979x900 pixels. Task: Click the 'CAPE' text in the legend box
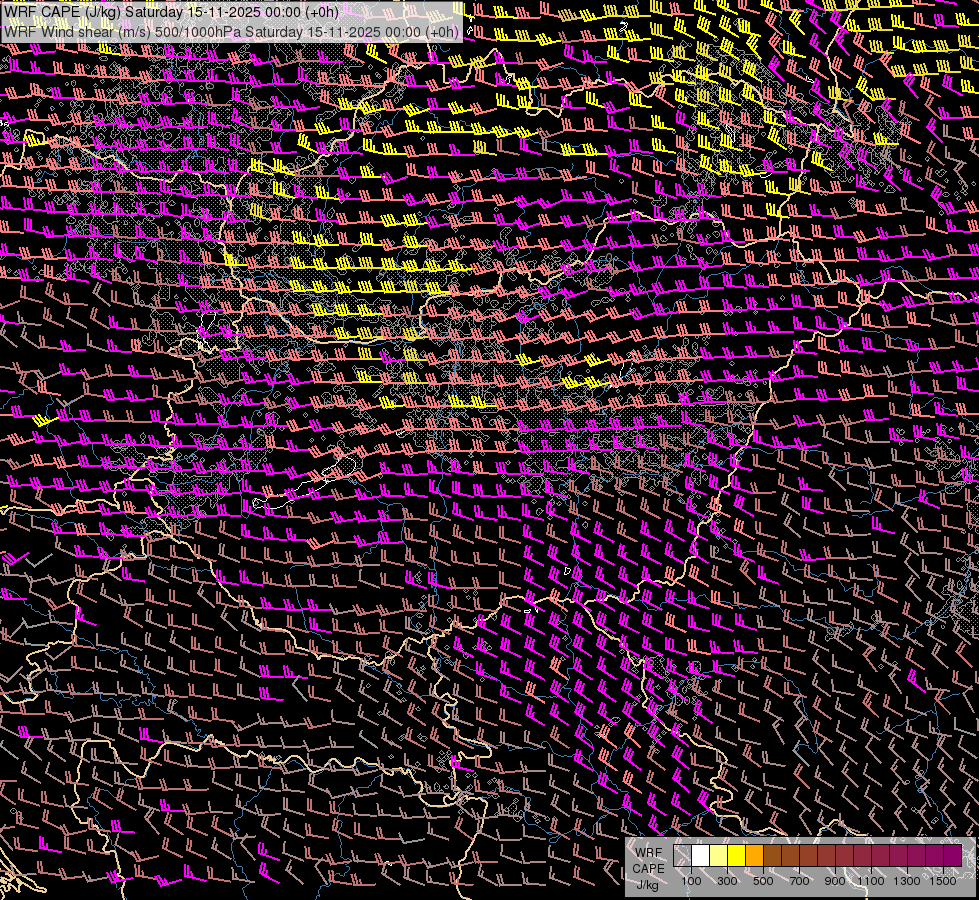(x=648, y=868)
